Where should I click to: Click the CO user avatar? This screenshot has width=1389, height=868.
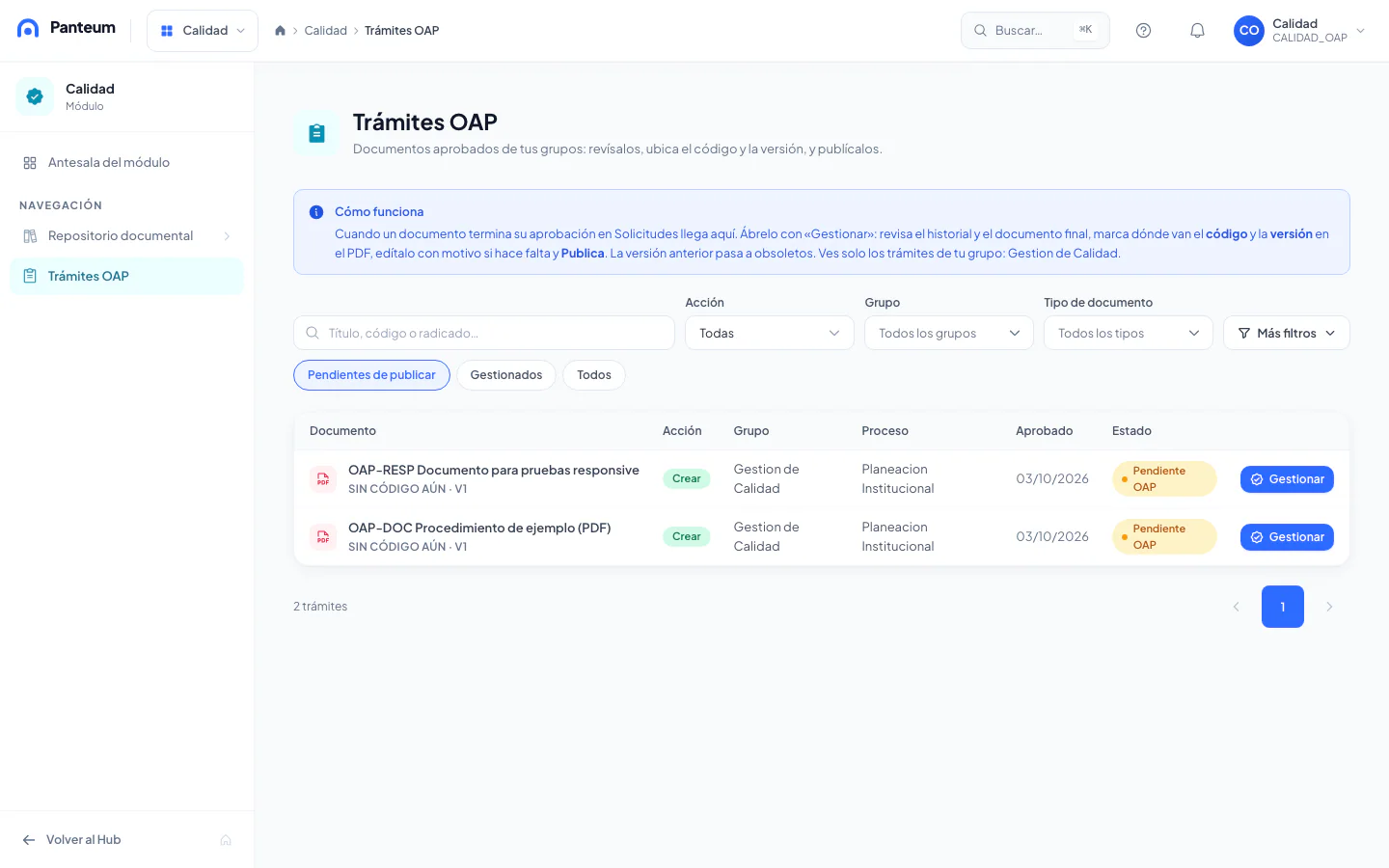1249,31
